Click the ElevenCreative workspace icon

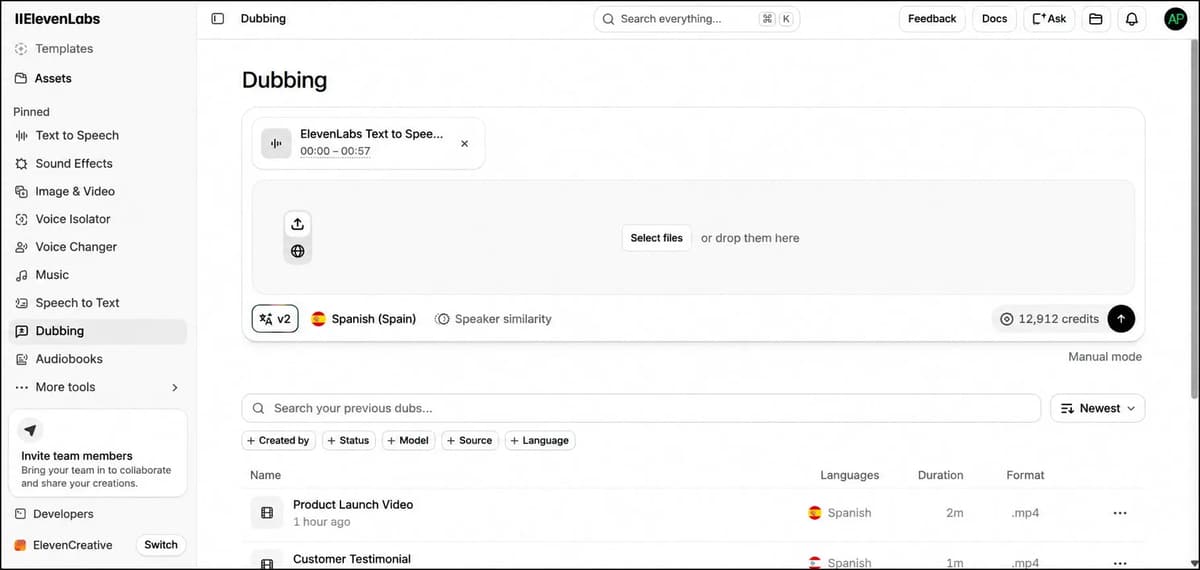point(21,545)
